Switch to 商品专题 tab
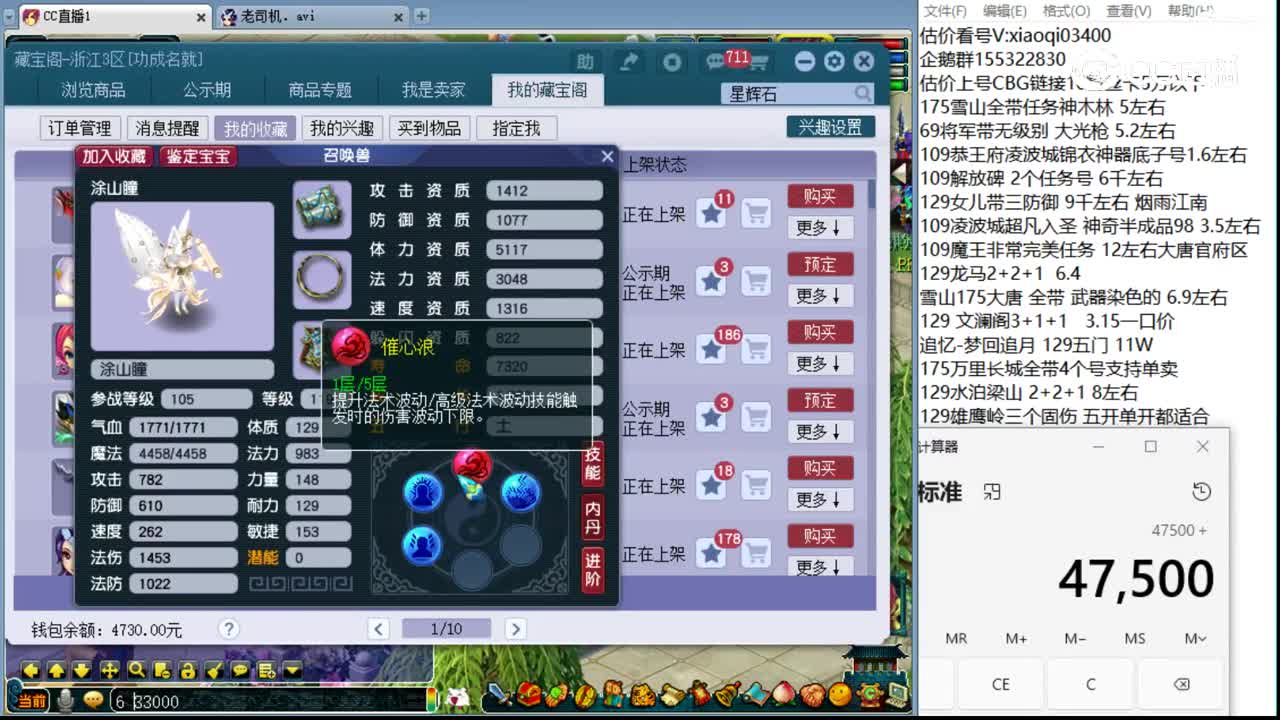The width and height of the screenshot is (1280, 720). pos(320,90)
